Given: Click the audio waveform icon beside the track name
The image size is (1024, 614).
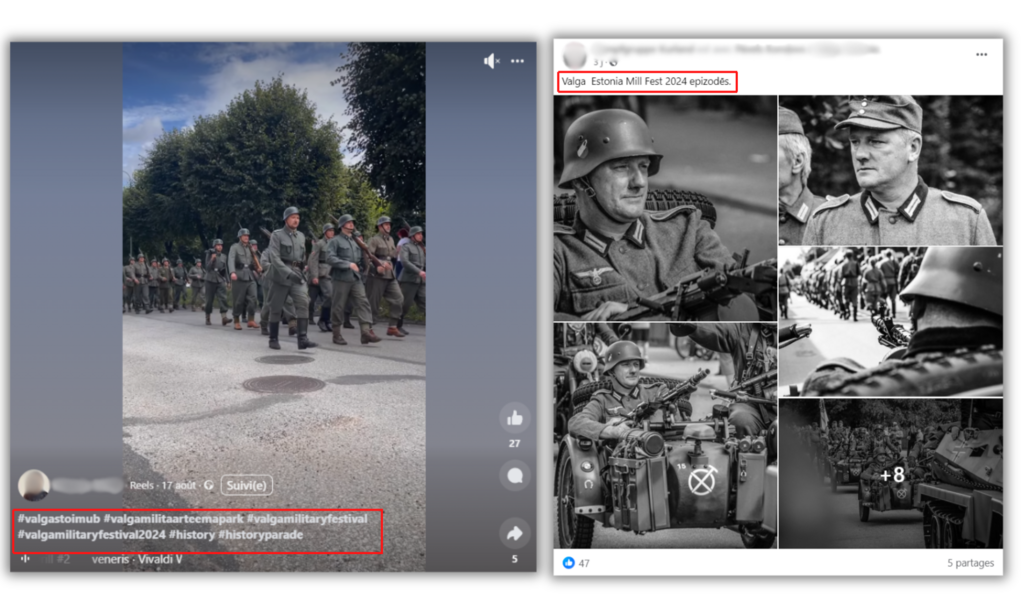Looking at the screenshot, I should tap(25, 559).
